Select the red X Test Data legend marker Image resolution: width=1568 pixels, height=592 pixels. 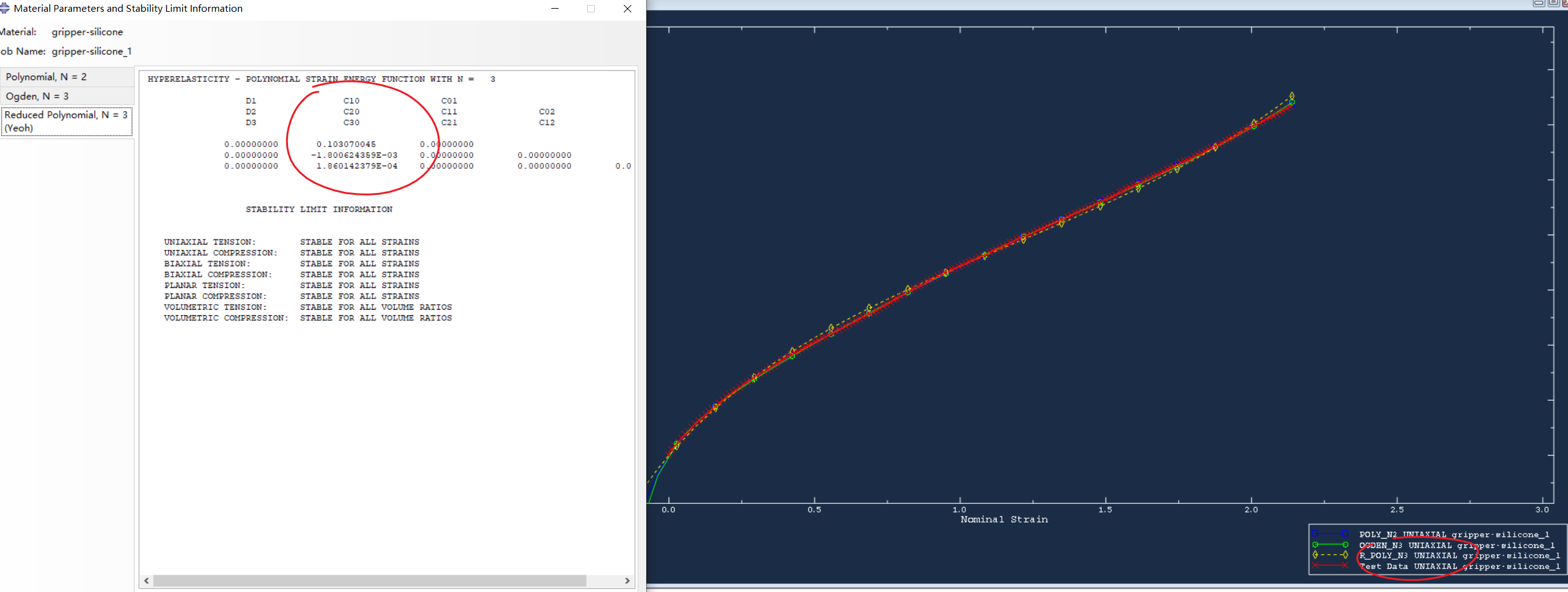coord(1330,567)
